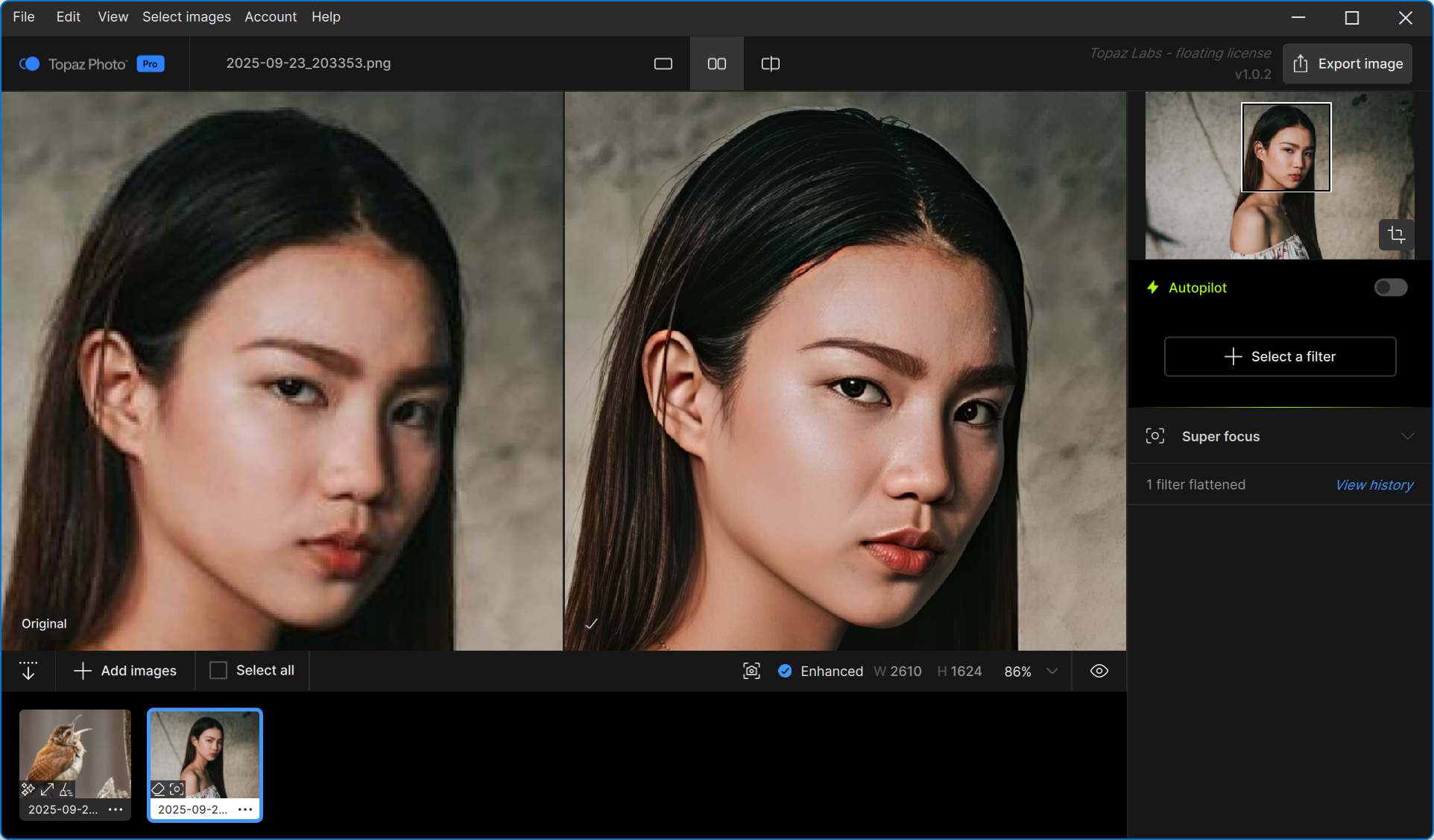Select side-by-side comparison view

click(716, 64)
